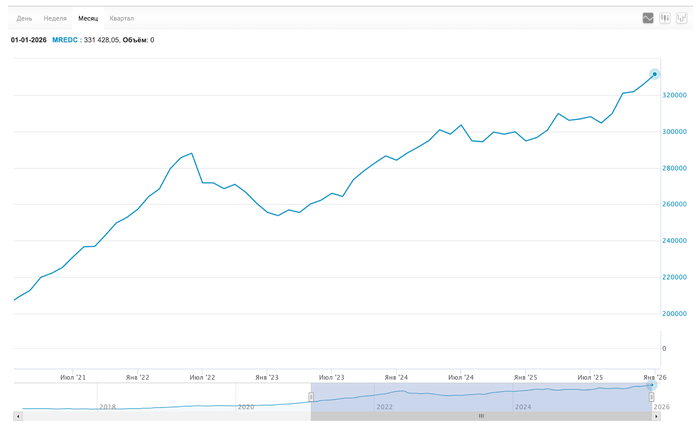
Task: Click the Янв '24 x-axis label
Action: coord(397,378)
